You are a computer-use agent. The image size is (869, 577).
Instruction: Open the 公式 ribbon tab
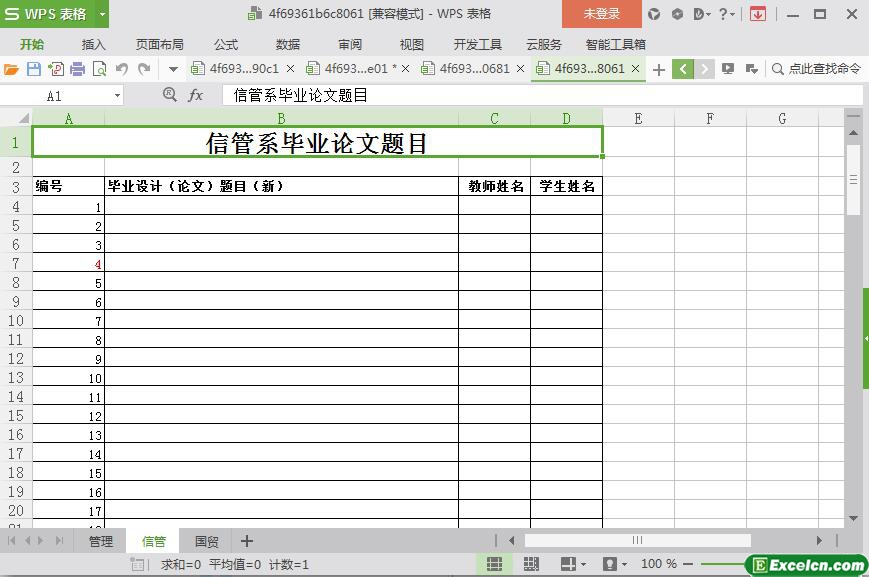coord(226,44)
